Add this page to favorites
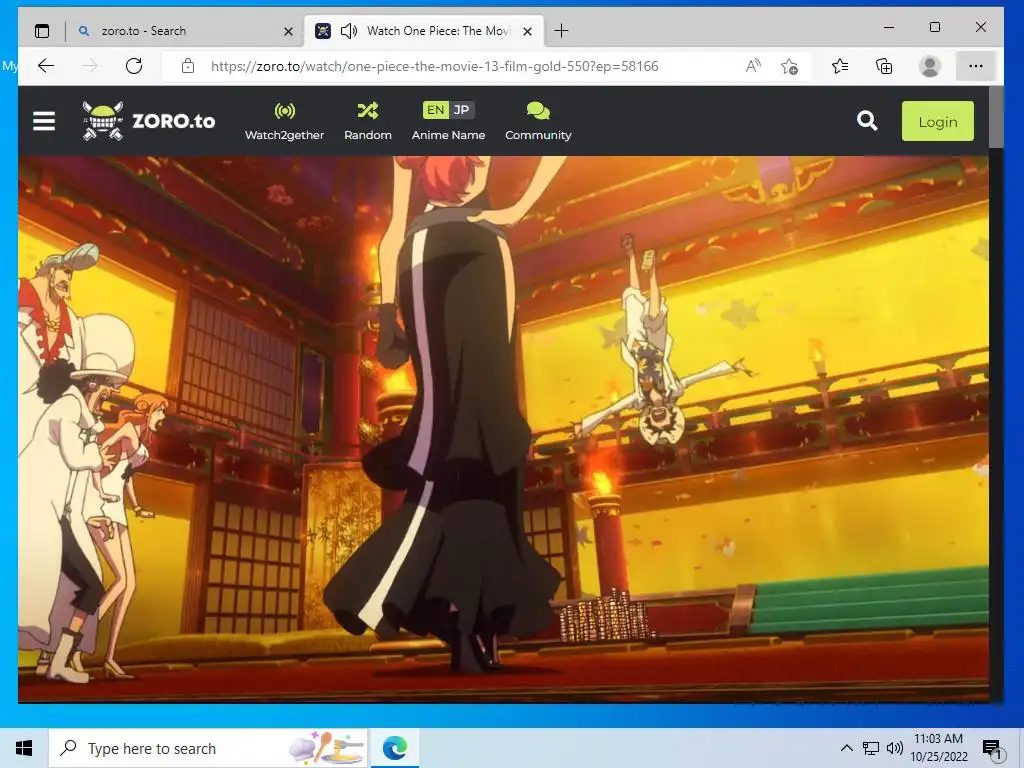1024x768 pixels. (789, 66)
